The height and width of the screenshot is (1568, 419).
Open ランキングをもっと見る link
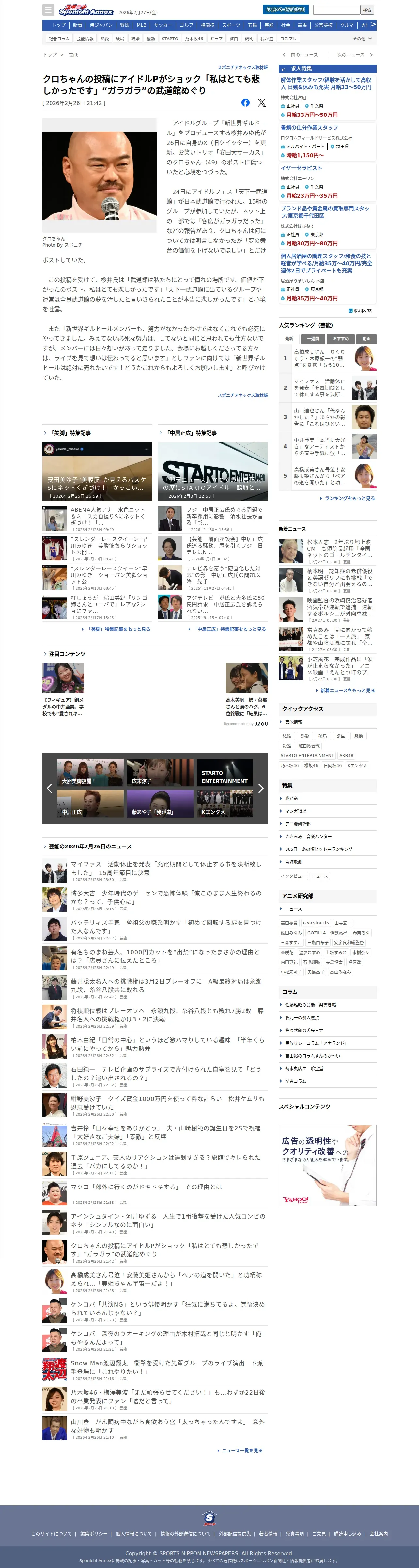348,498
